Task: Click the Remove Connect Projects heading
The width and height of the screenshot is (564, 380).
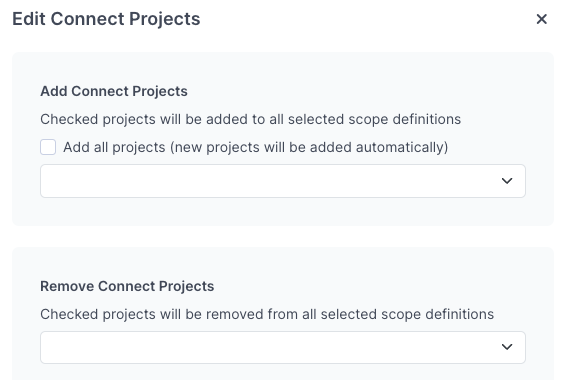Action: pos(127,286)
